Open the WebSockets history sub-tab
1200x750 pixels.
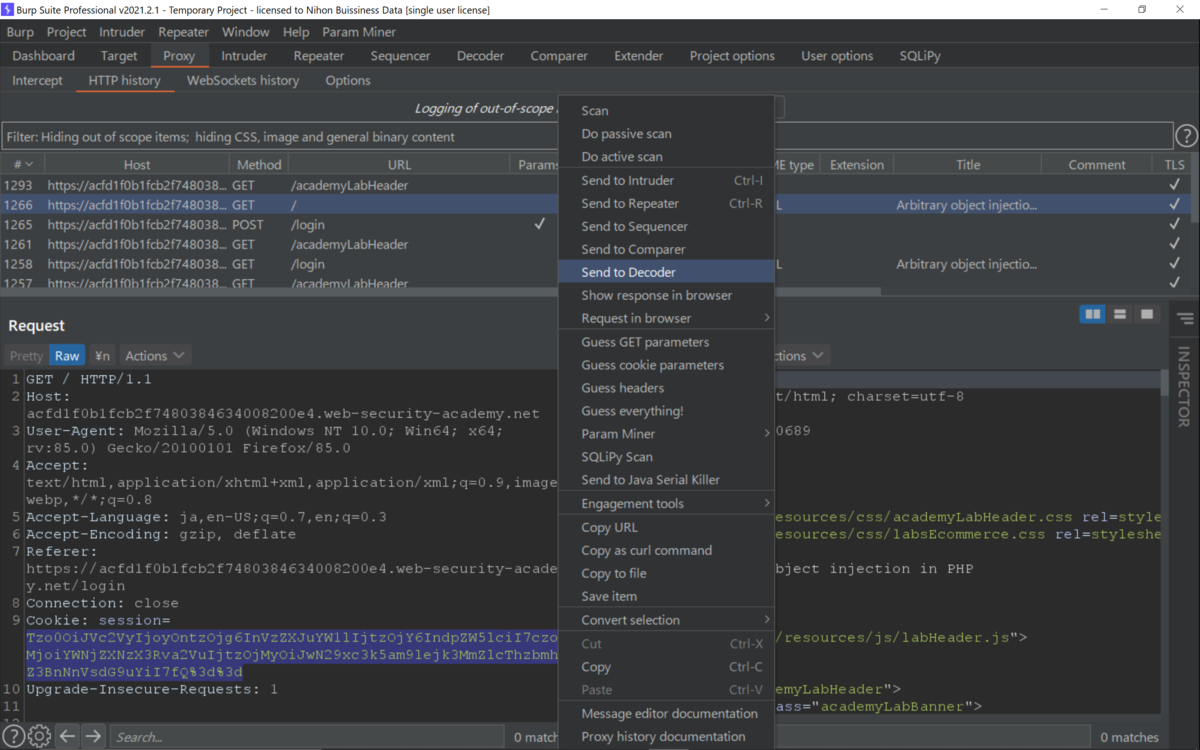pyautogui.click(x=243, y=80)
